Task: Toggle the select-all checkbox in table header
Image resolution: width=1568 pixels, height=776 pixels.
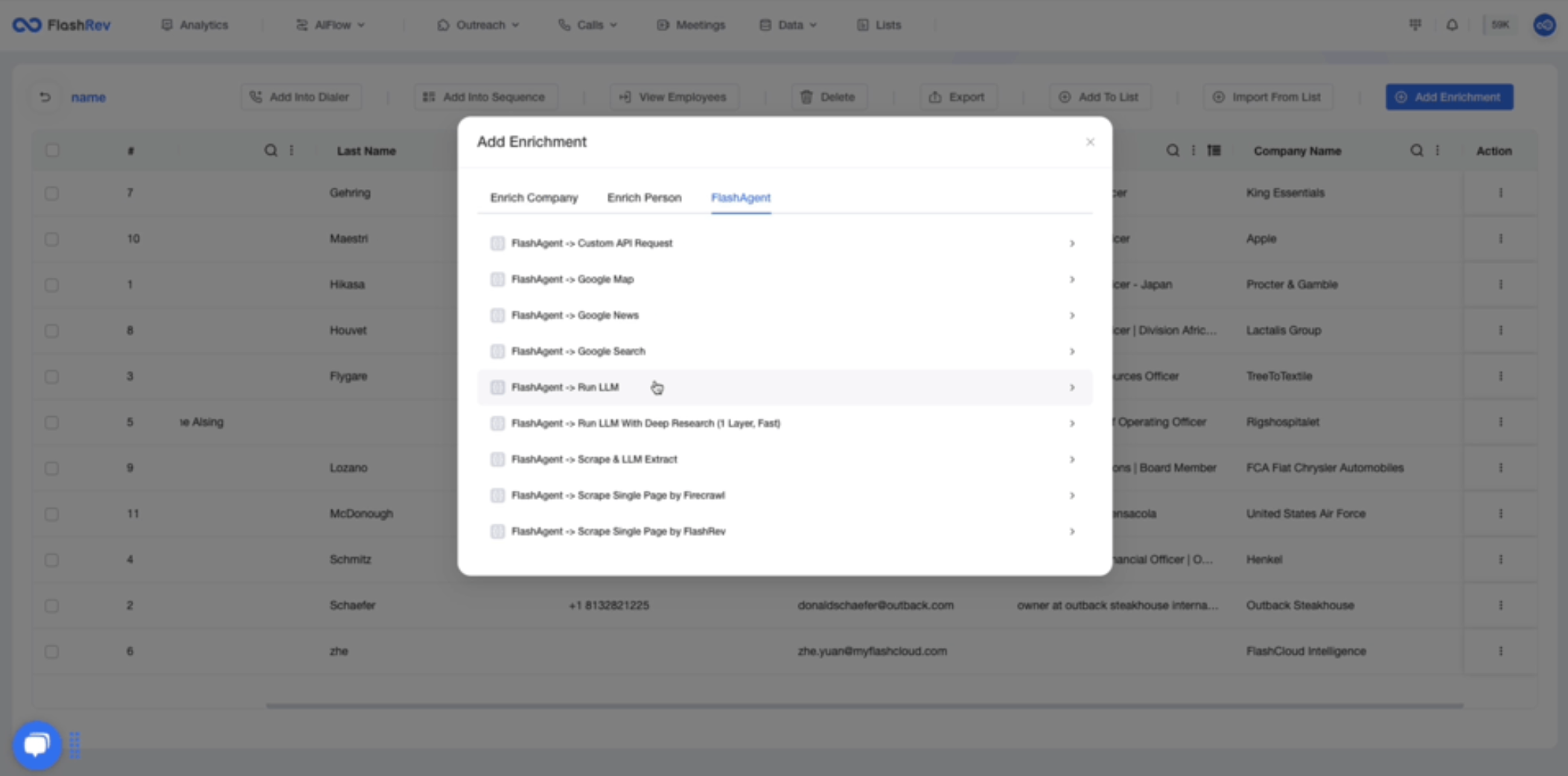Action: coord(52,150)
